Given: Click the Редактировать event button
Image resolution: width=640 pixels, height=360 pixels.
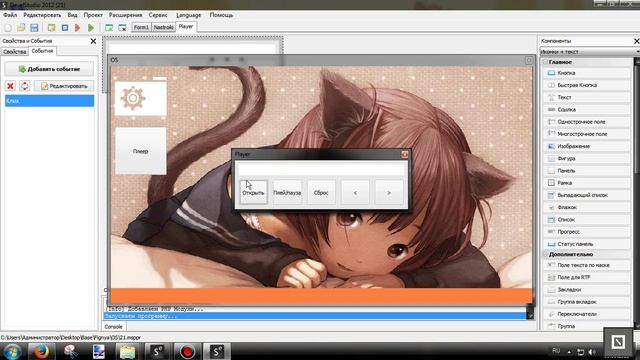Looking at the screenshot, I should [64, 86].
